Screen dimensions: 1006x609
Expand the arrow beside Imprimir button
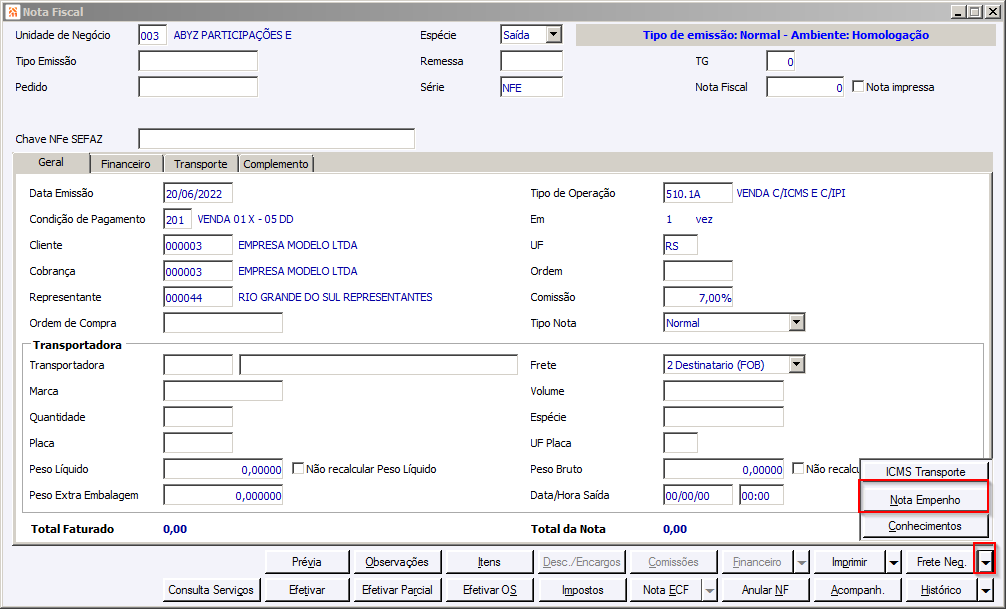[x=894, y=562]
